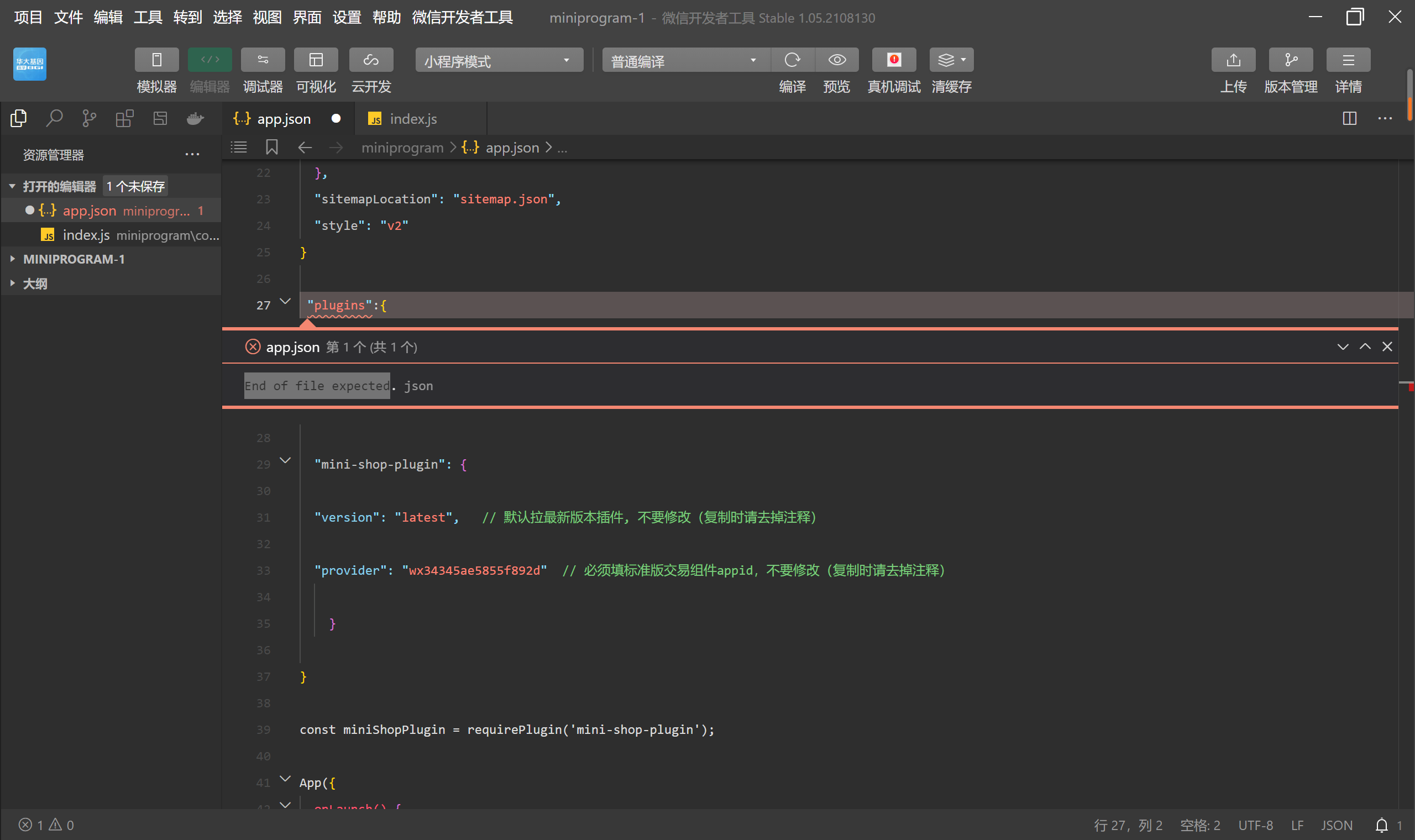Toggle the editor (编辑器) panel

[209, 60]
